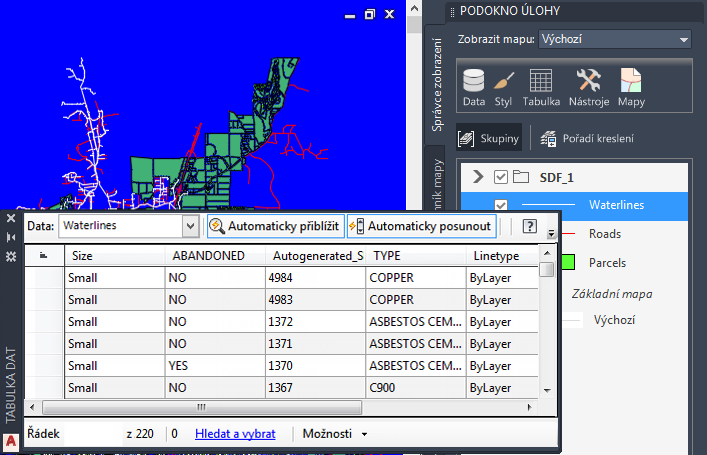Toggle auto-hide on data table palette
The height and width of the screenshot is (455, 707).
pos(11,237)
